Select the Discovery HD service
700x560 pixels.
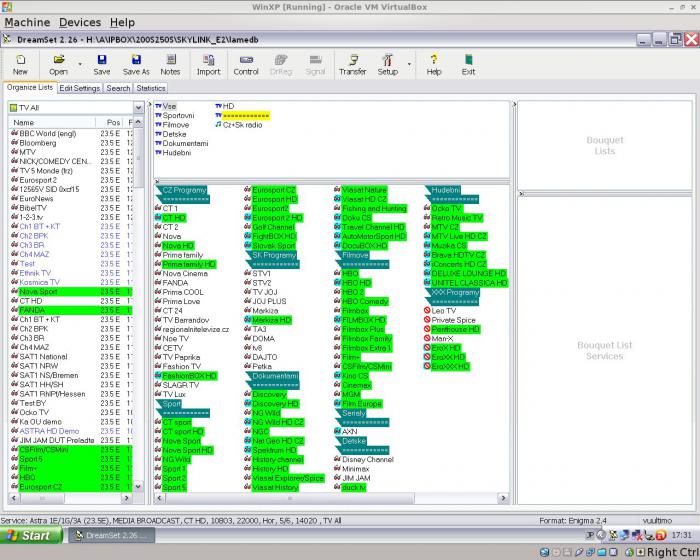271,404
